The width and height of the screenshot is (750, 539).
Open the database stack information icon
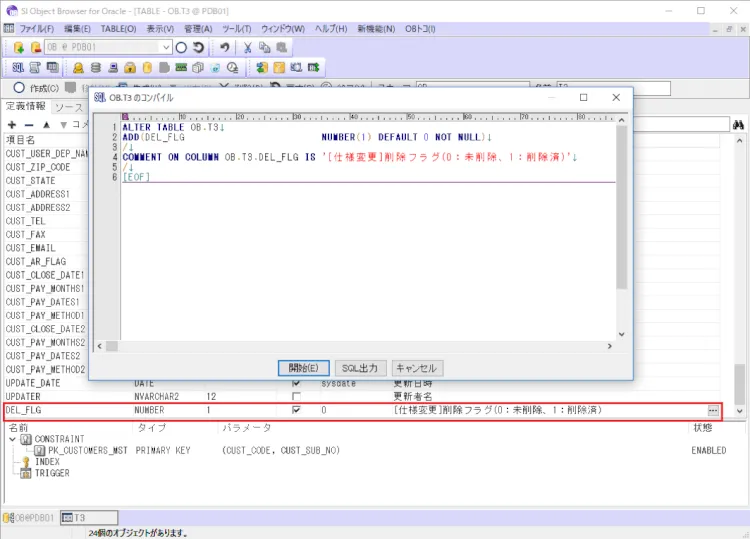tap(96, 67)
